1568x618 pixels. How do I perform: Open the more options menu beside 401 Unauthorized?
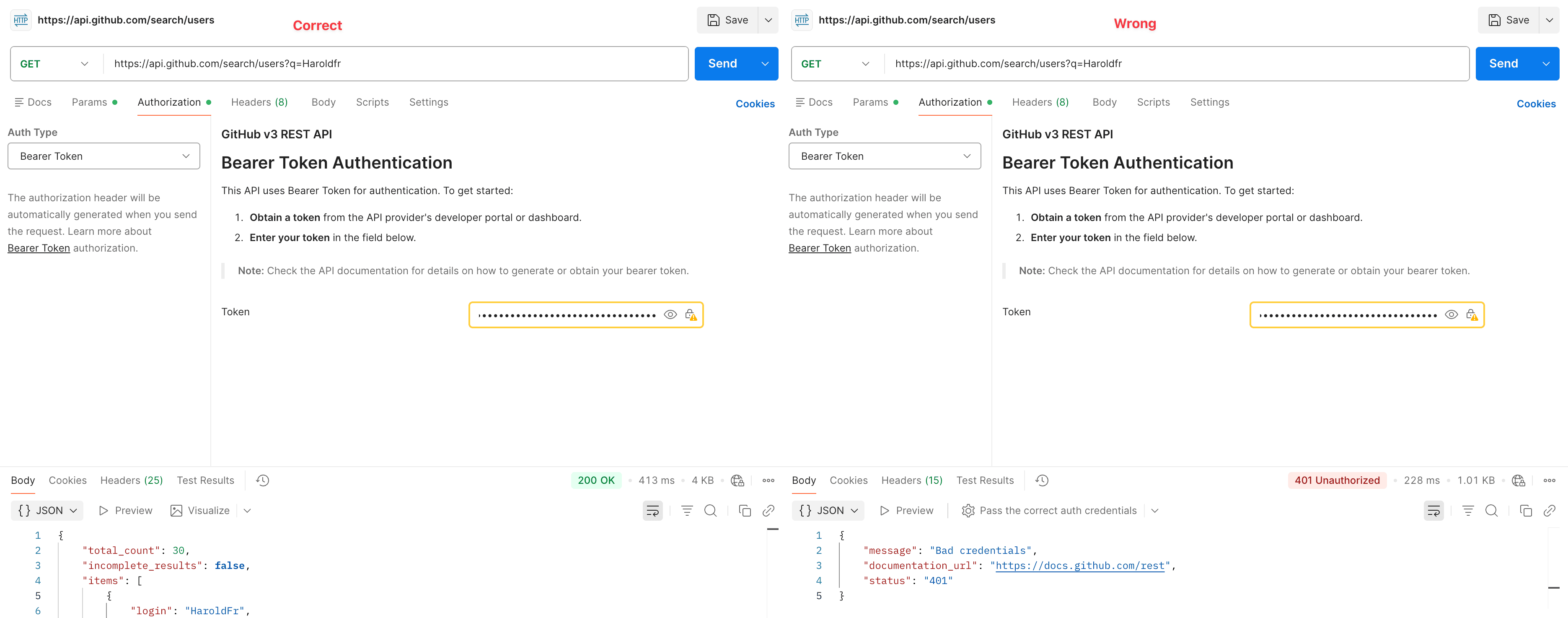(1550, 480)
